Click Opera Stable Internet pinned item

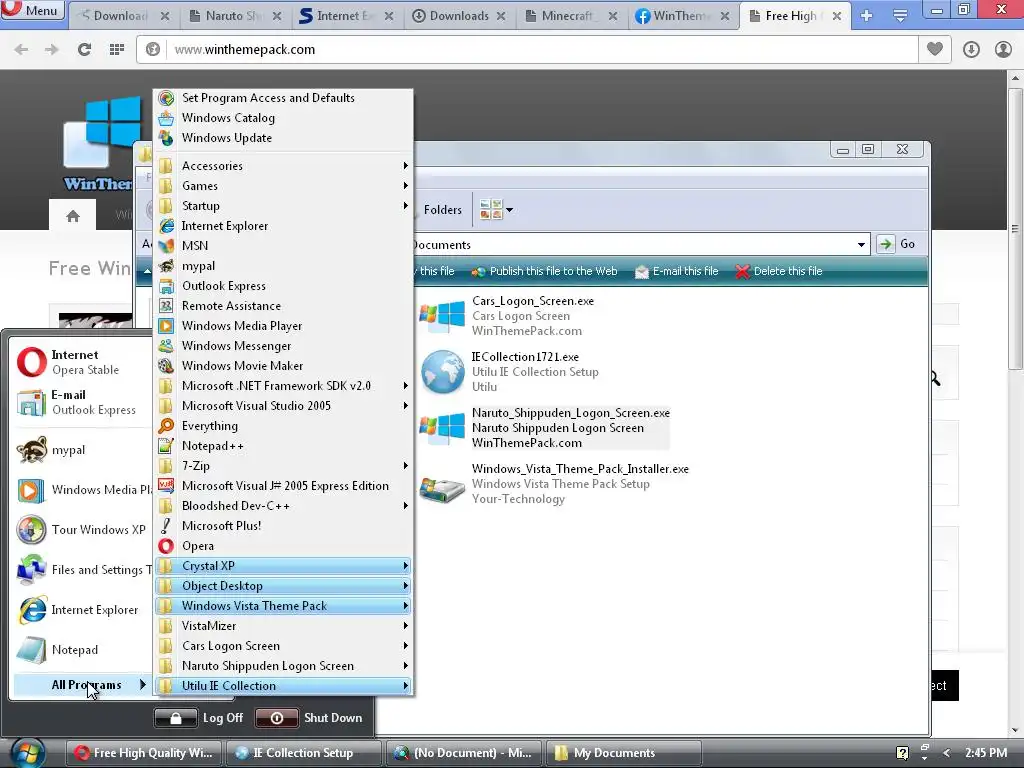point(82,362)
